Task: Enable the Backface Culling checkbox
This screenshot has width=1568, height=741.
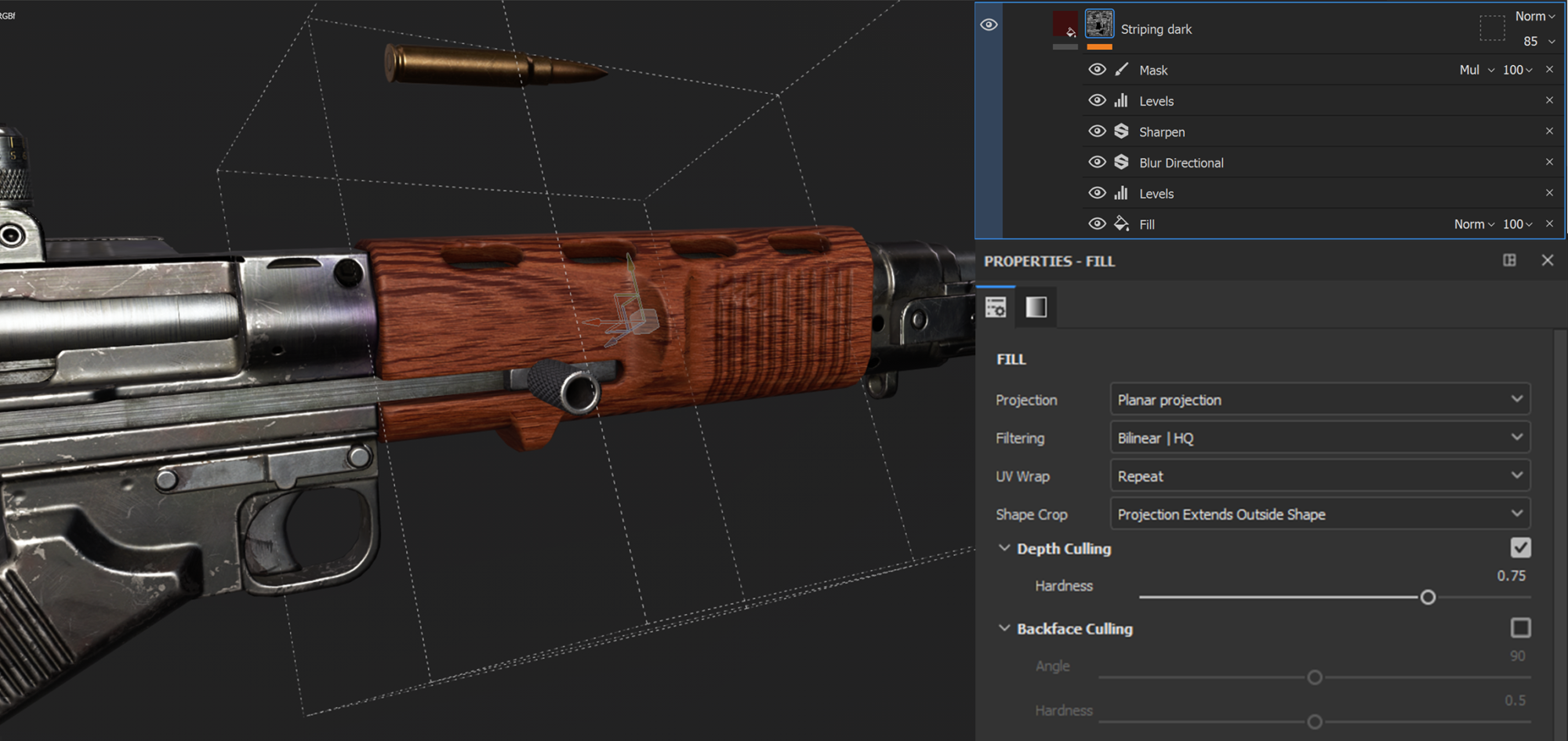Action: [1520, 628]
